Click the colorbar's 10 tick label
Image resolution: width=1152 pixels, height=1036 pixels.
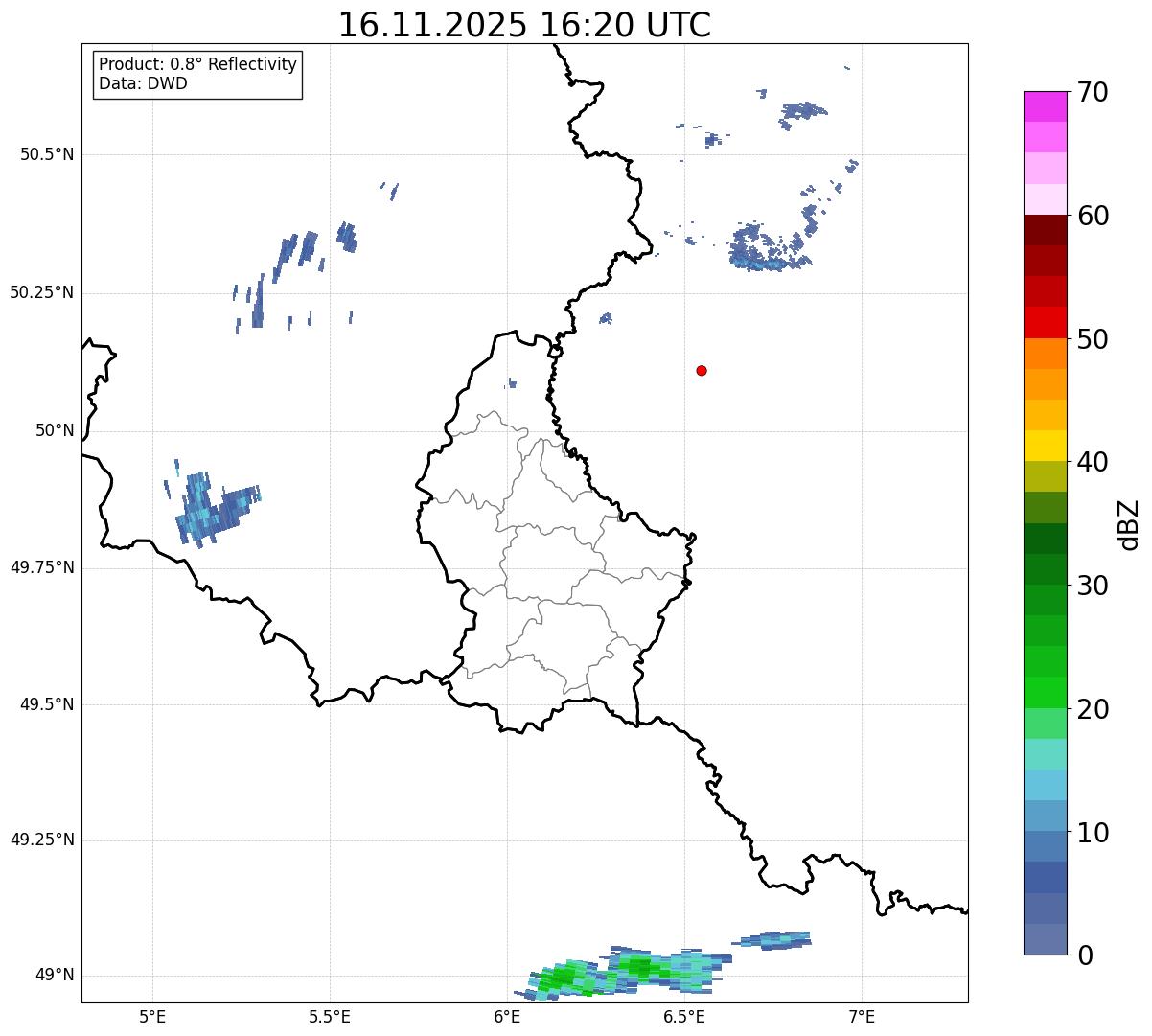[x=1093, y=832]
